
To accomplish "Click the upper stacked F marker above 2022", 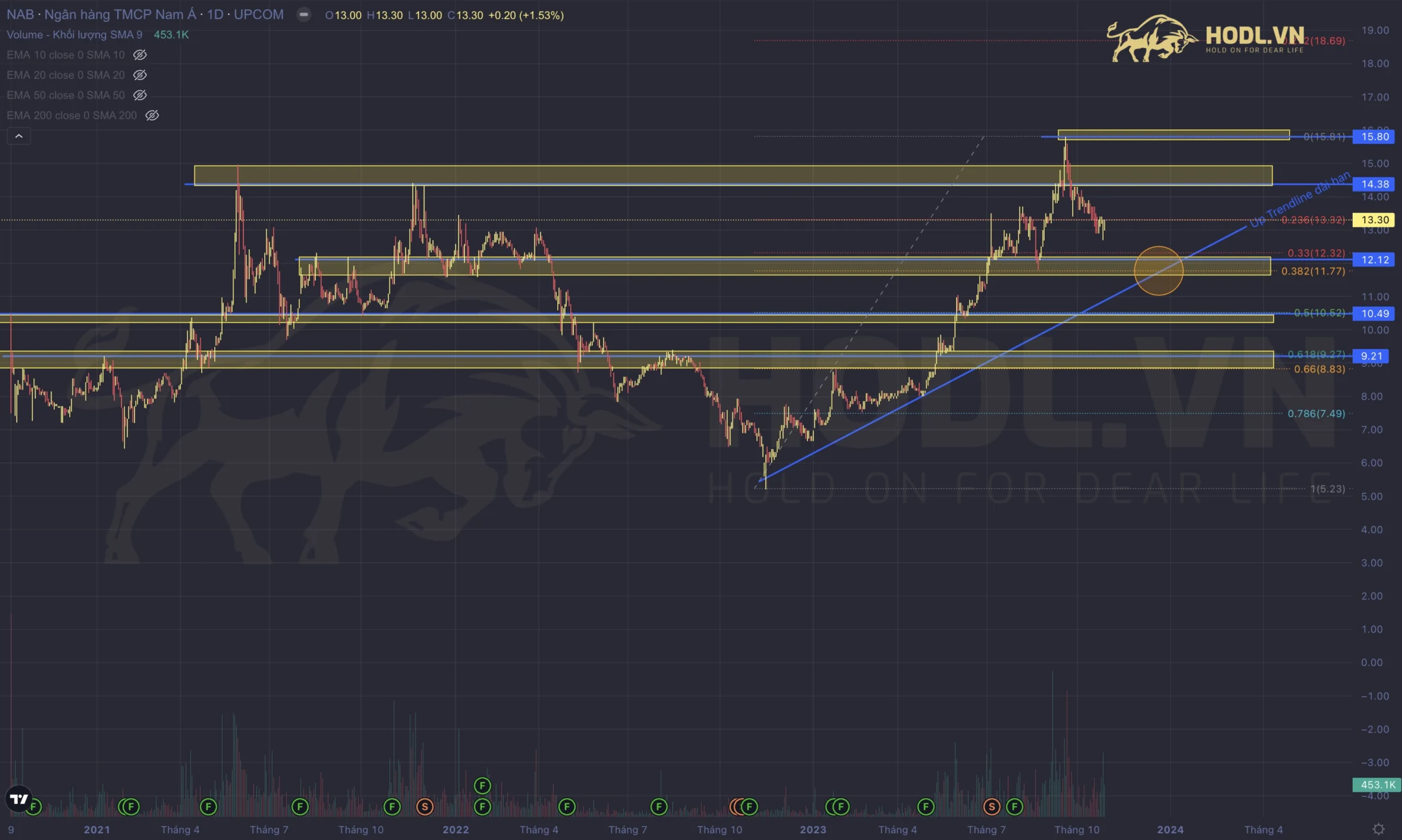I will click(x=482, y=785).
